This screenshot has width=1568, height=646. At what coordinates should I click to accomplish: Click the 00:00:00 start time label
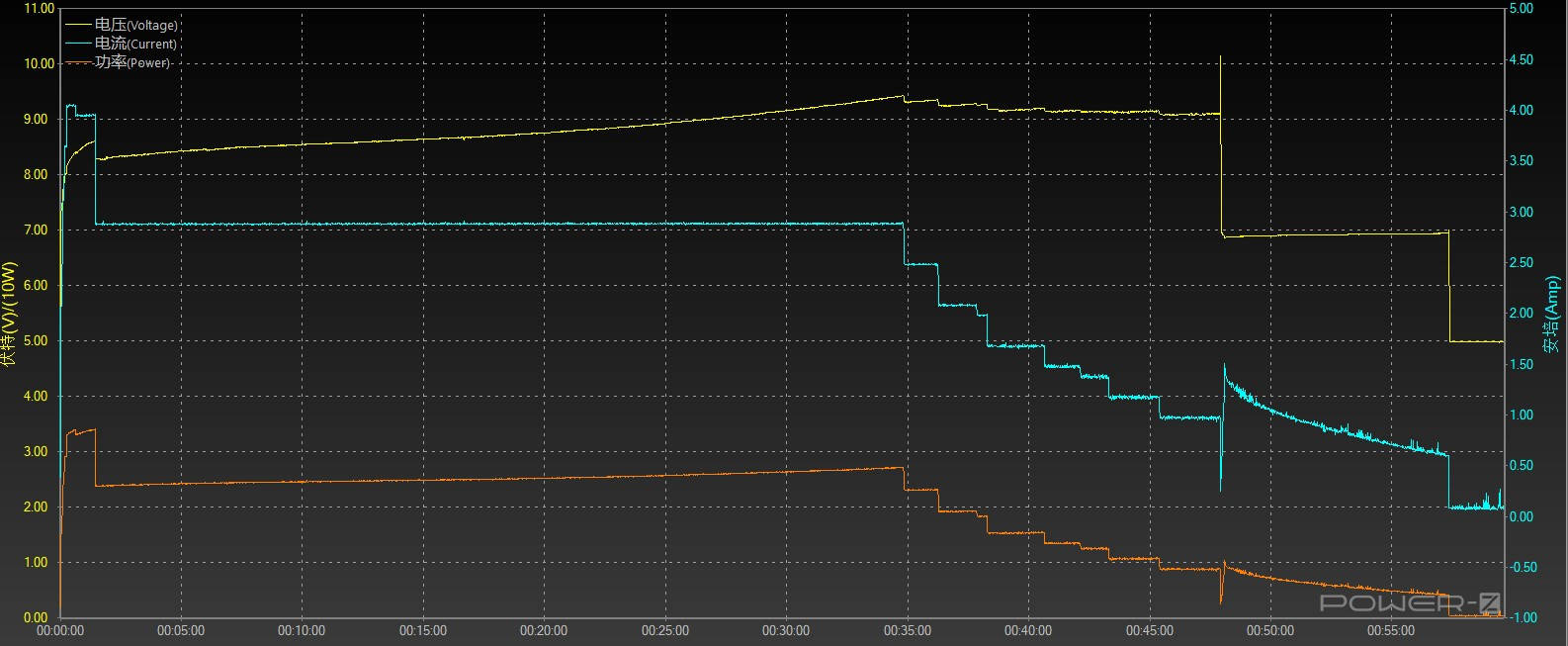click(59, 630)
